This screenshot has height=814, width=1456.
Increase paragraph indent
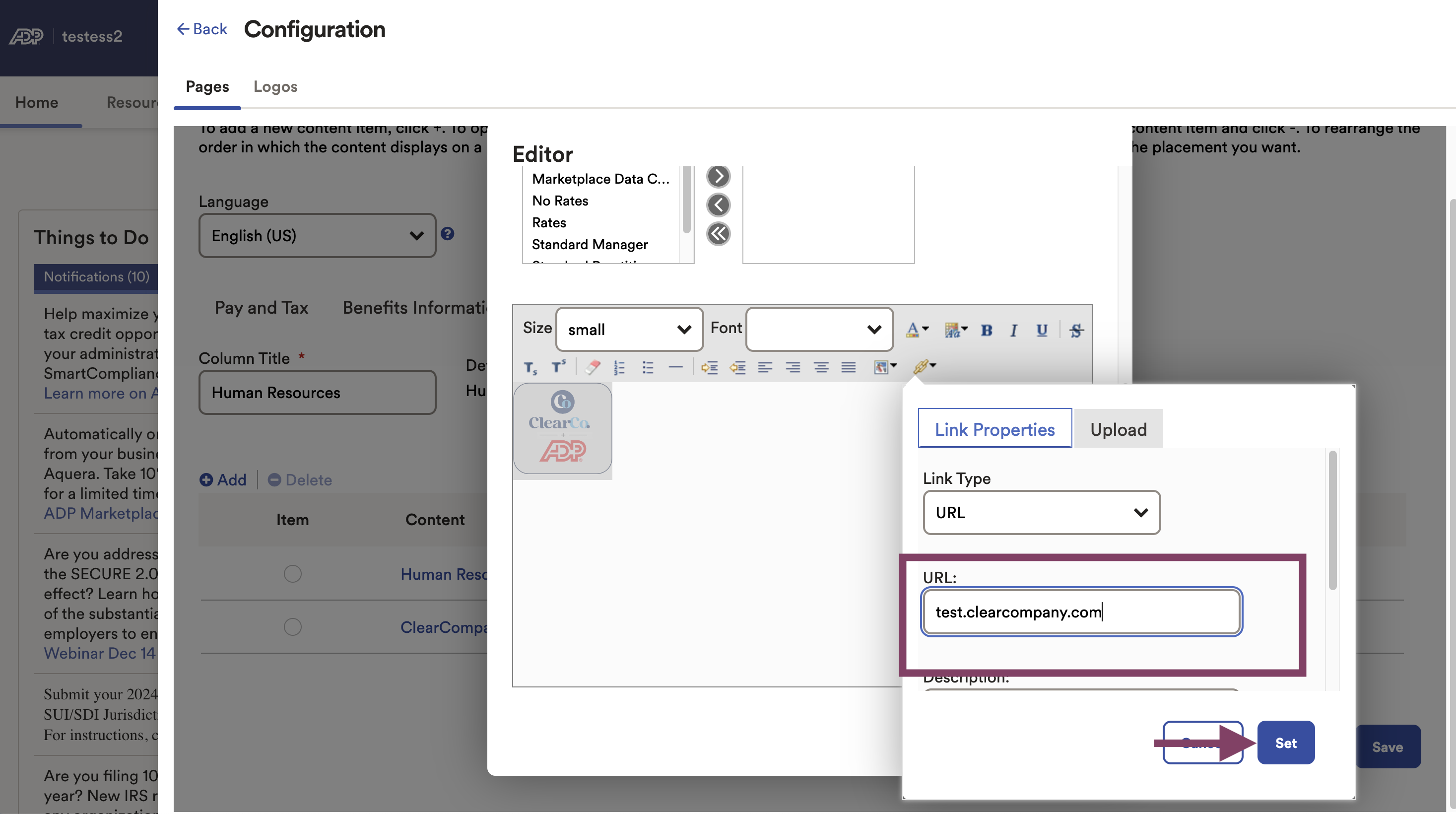[x=709, y=368]
